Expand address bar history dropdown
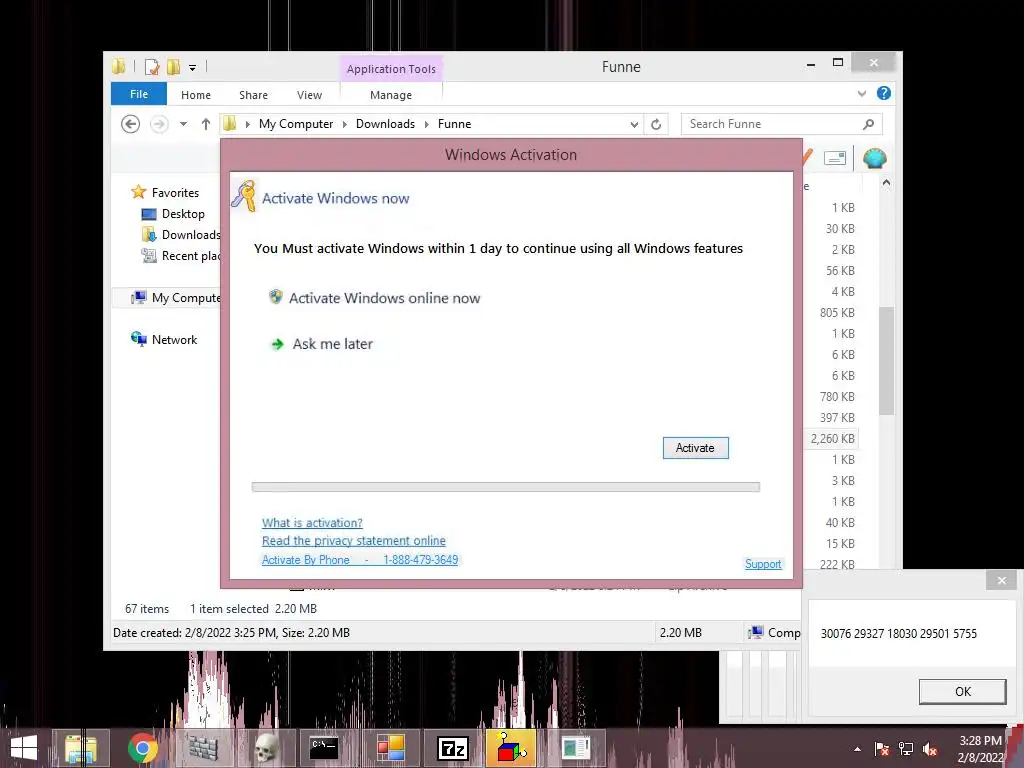This screenshot has height=768, width=1024. coord(633,124)
